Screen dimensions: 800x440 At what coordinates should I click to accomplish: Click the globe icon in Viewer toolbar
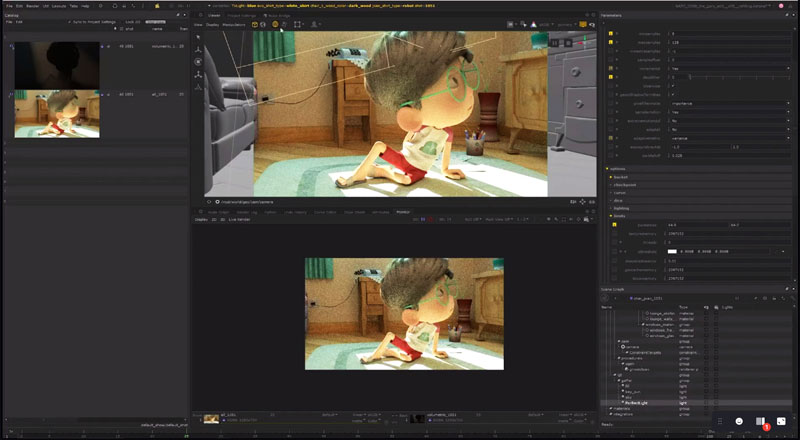click(263, 25)
